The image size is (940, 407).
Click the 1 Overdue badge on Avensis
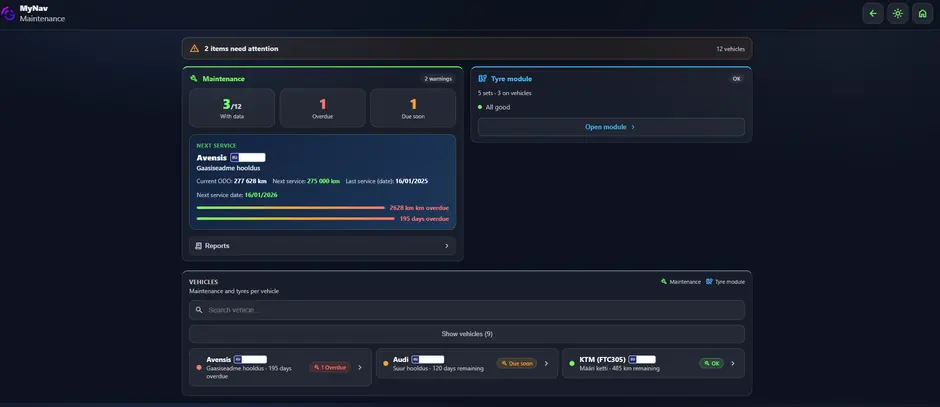click(330, 367)
